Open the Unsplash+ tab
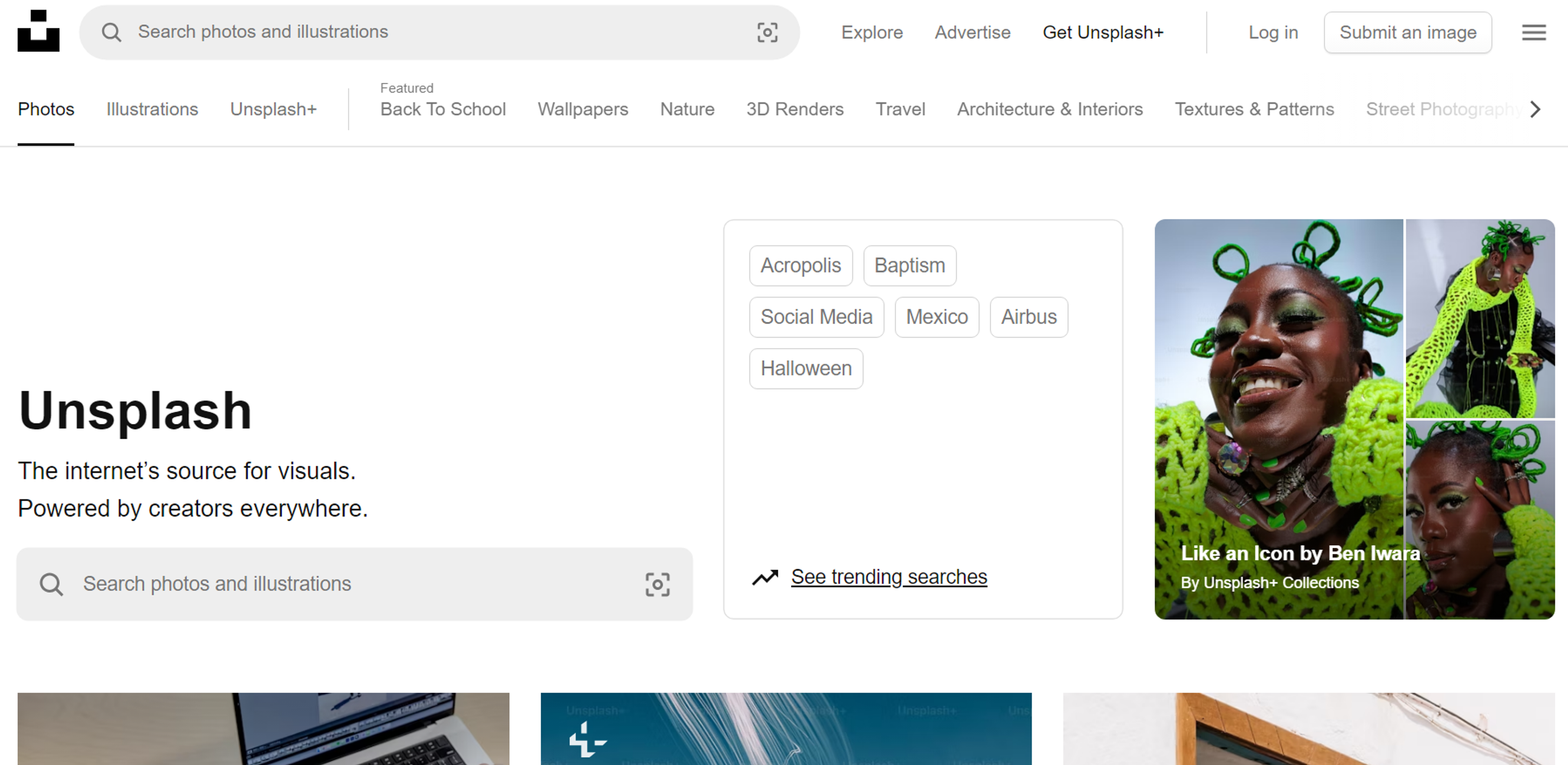The width and height of the screenshot is (1568, 765). pos(273,109)
